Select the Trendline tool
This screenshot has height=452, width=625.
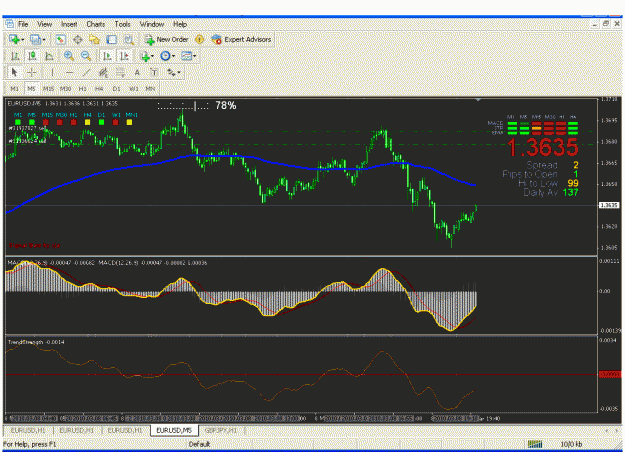pos(86,73)
